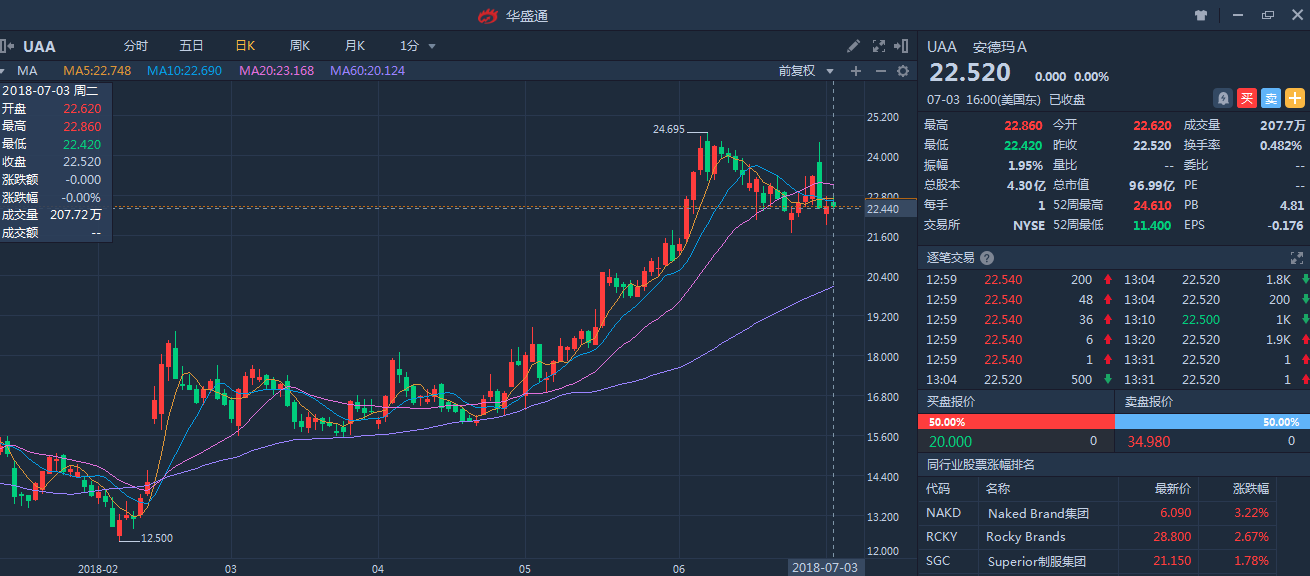Screen dimensions: 1310x576
Task: Click the pencil drawing tool icon
Action: (853, 46)
